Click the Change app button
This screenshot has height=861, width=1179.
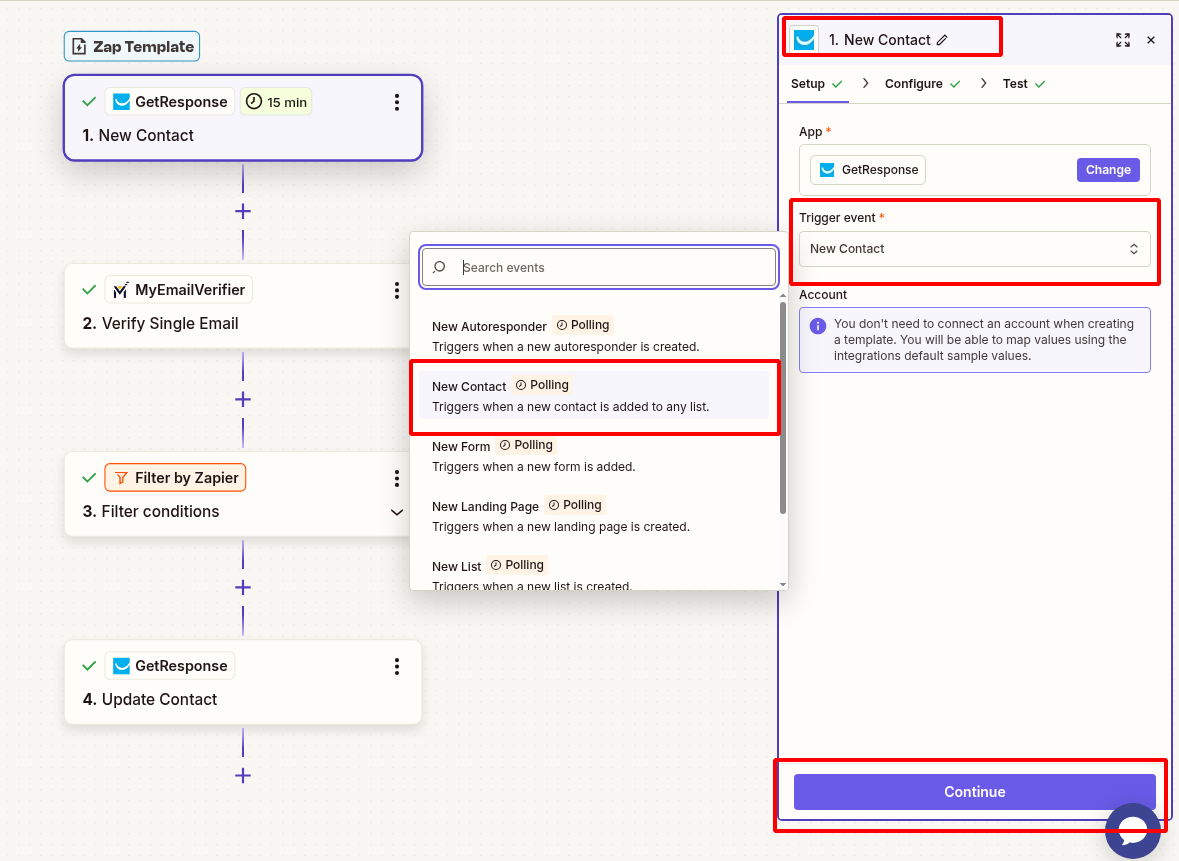(x=1108, y=170)
